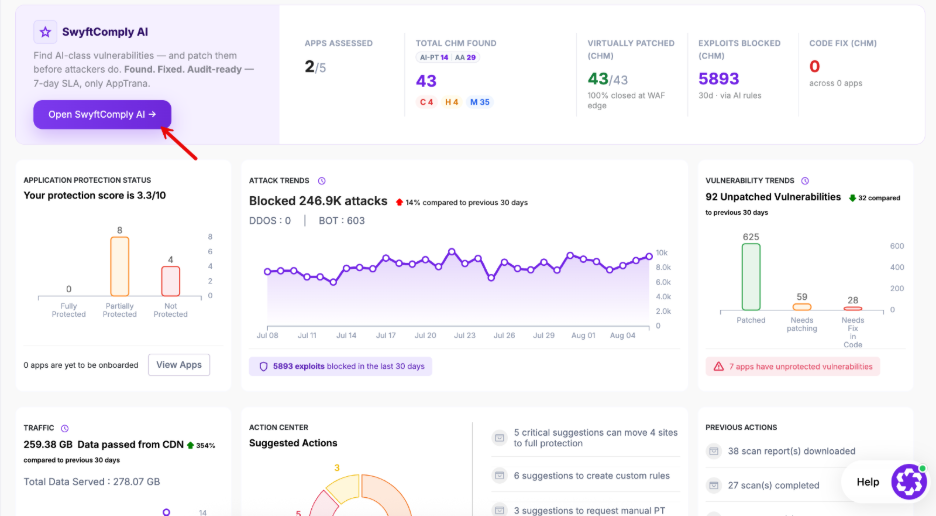Open the purple chat assistant icon
Screen dimensions: 936x516
click(909, 481)
